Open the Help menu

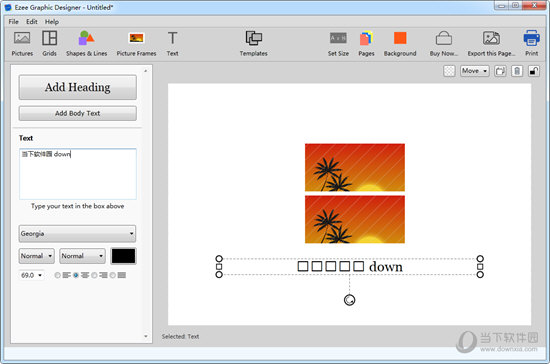pyautogui.click(x=52, y=22)
